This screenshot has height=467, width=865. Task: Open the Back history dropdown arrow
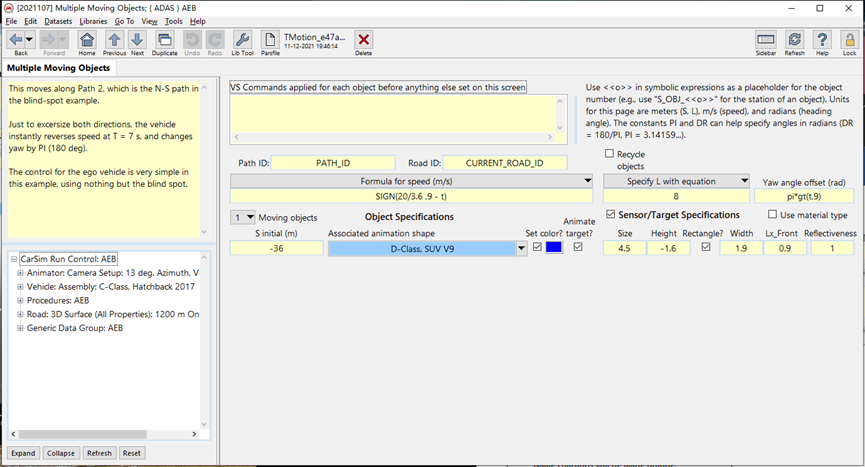click(30, 40)
